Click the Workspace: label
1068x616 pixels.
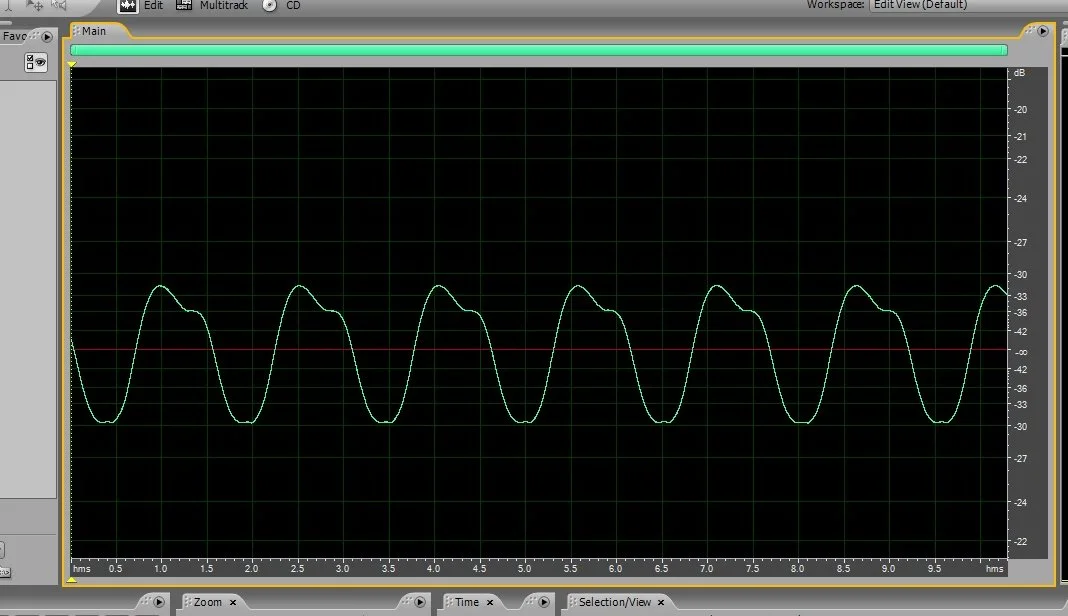(836, 5)
